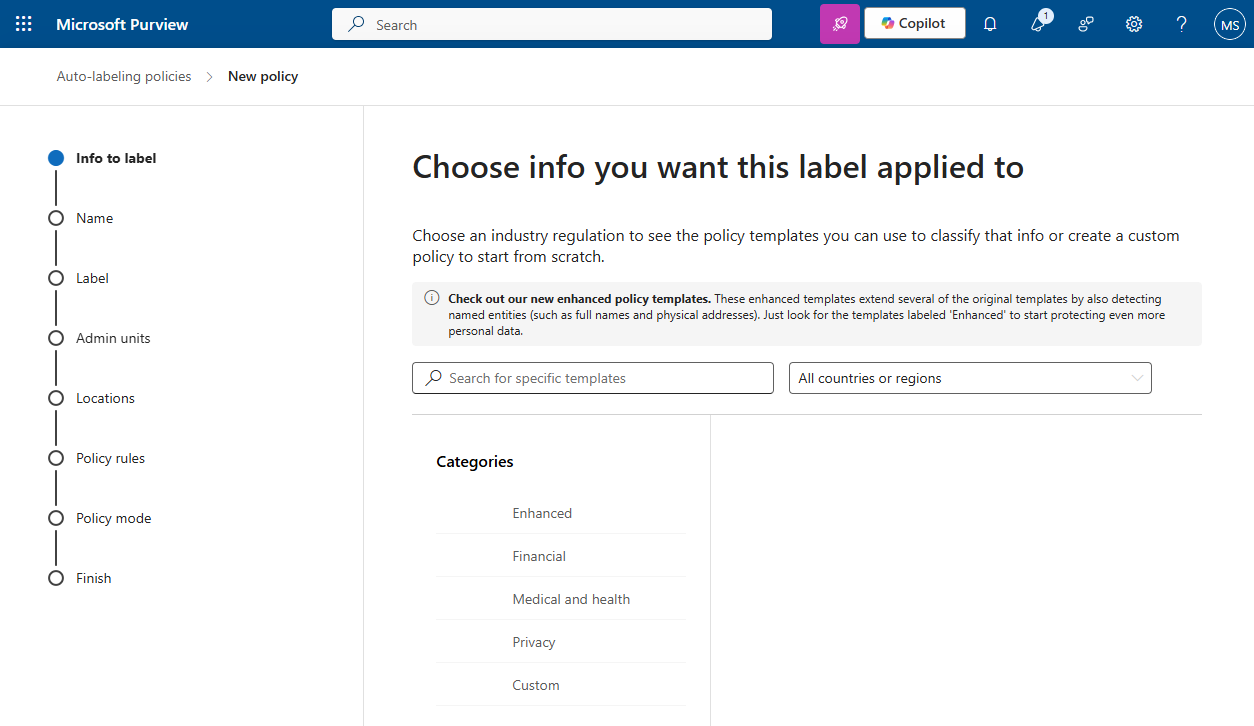Select the Name step circle in the wizard

[56, 218]
